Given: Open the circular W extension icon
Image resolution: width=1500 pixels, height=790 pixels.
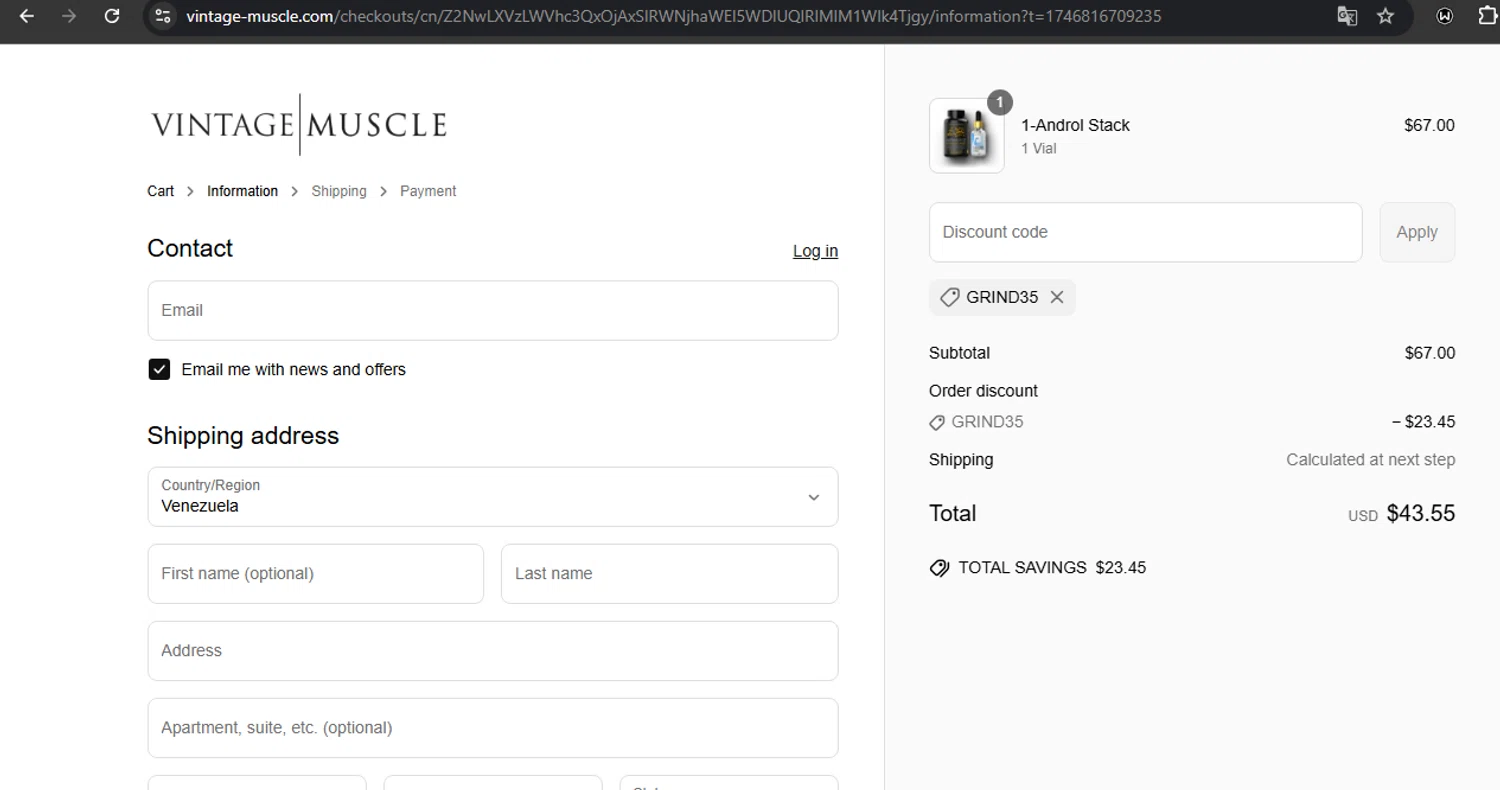Looking at the screenshot, I should tap(1444, 16).
